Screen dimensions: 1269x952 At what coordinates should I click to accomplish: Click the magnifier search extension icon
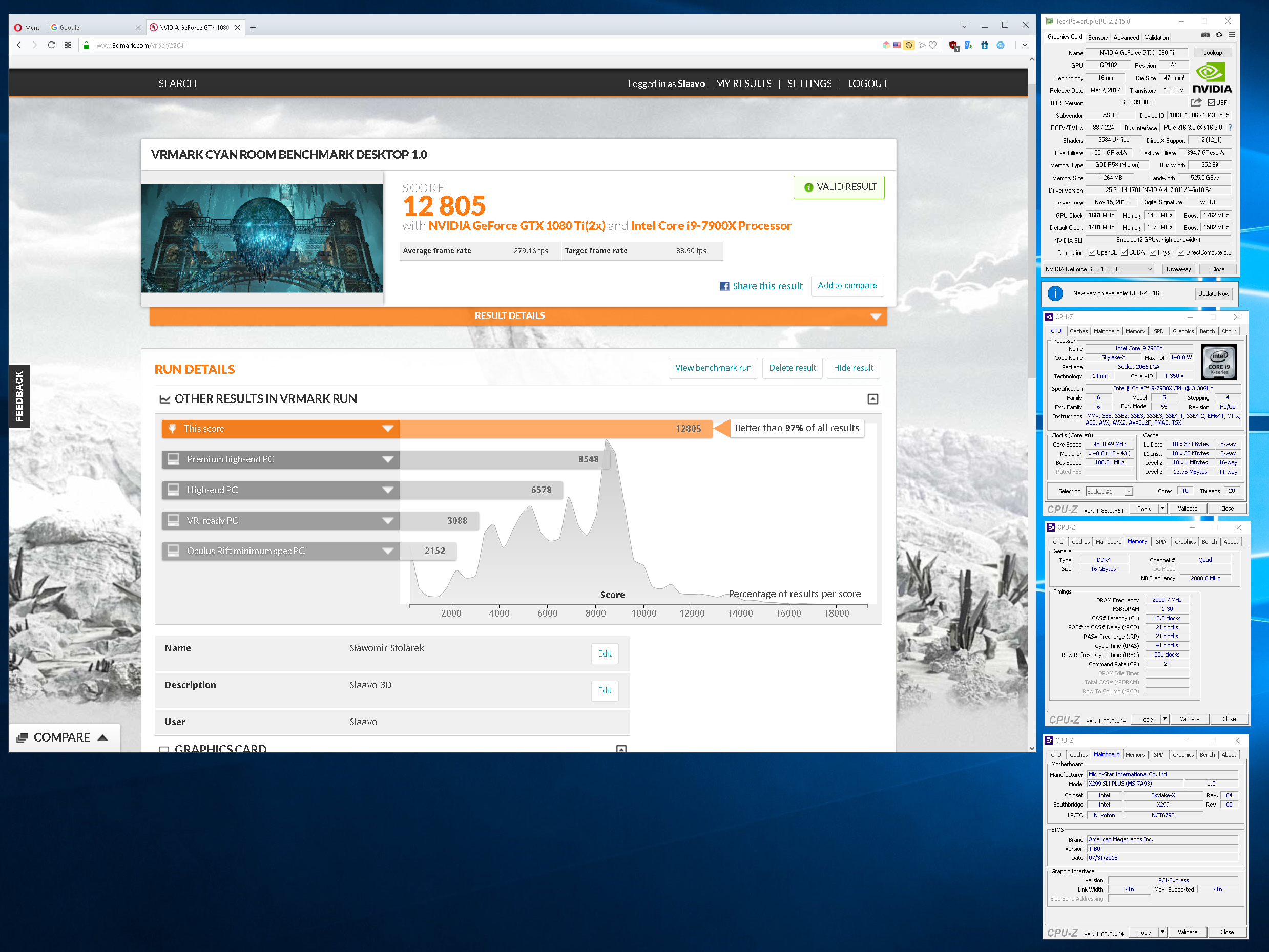pyautogui.click(x=1001, y=45)
